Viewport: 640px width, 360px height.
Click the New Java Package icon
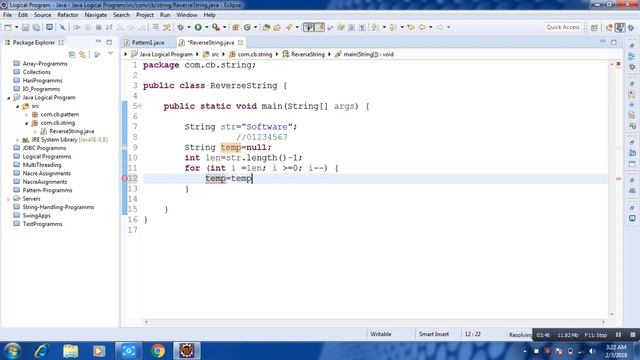[236, 27]
